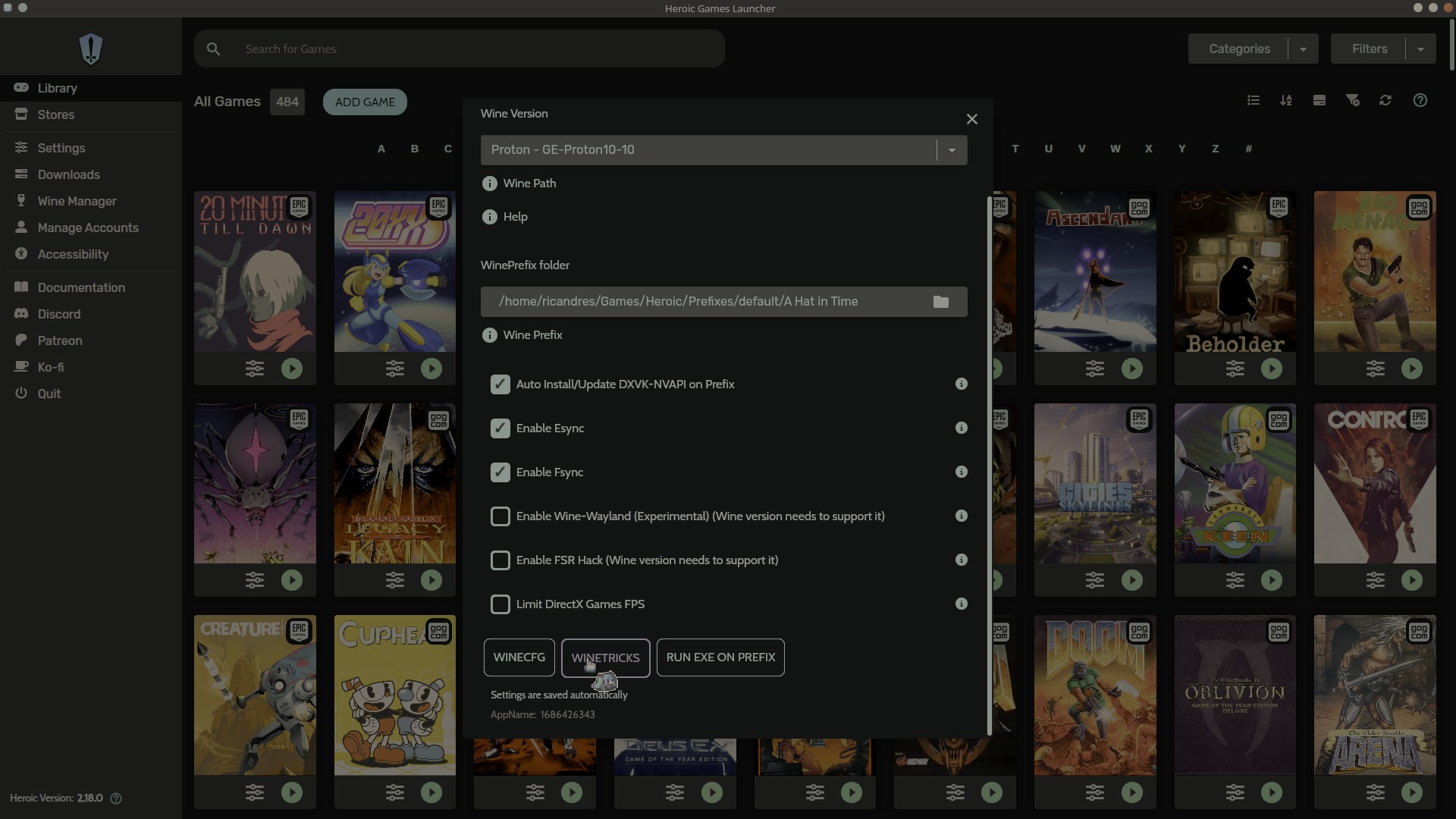Open Manage Accounts
Image resolution: width=1456 pixels, height=819 pixels.
91,227
